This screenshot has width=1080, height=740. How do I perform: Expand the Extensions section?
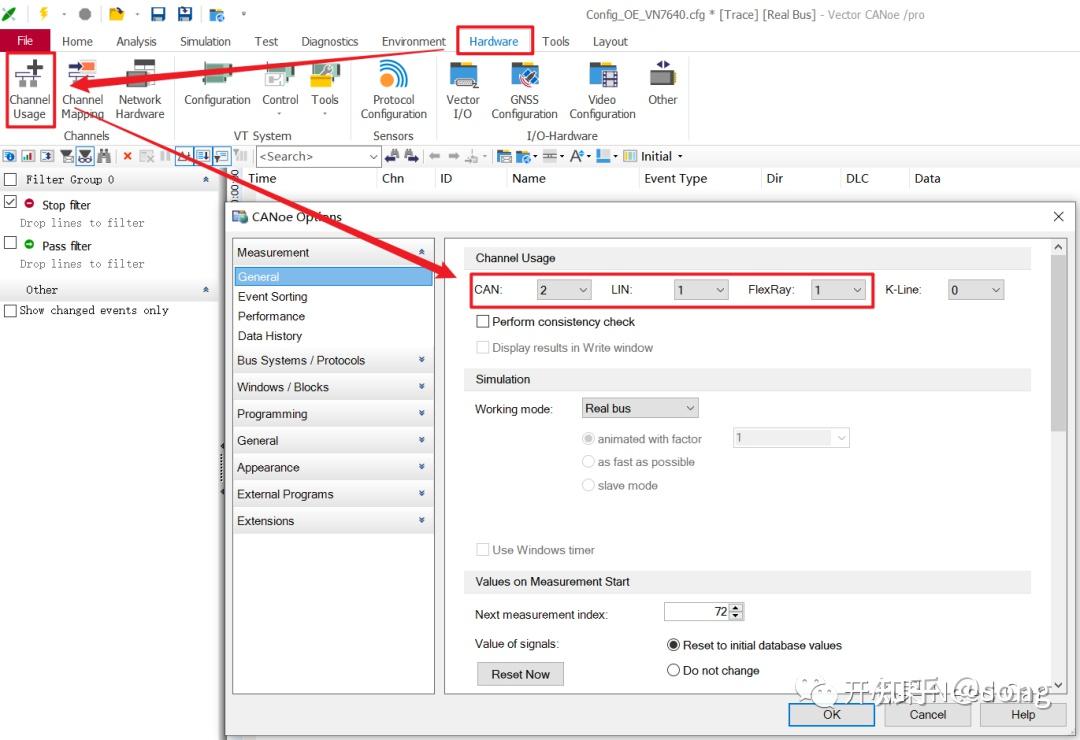tap(333, 521)
